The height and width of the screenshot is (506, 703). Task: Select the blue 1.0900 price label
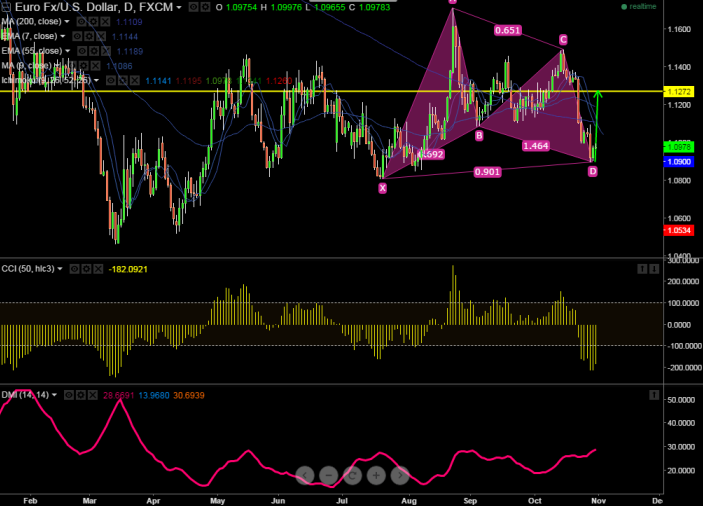click(x=679, y=162)
